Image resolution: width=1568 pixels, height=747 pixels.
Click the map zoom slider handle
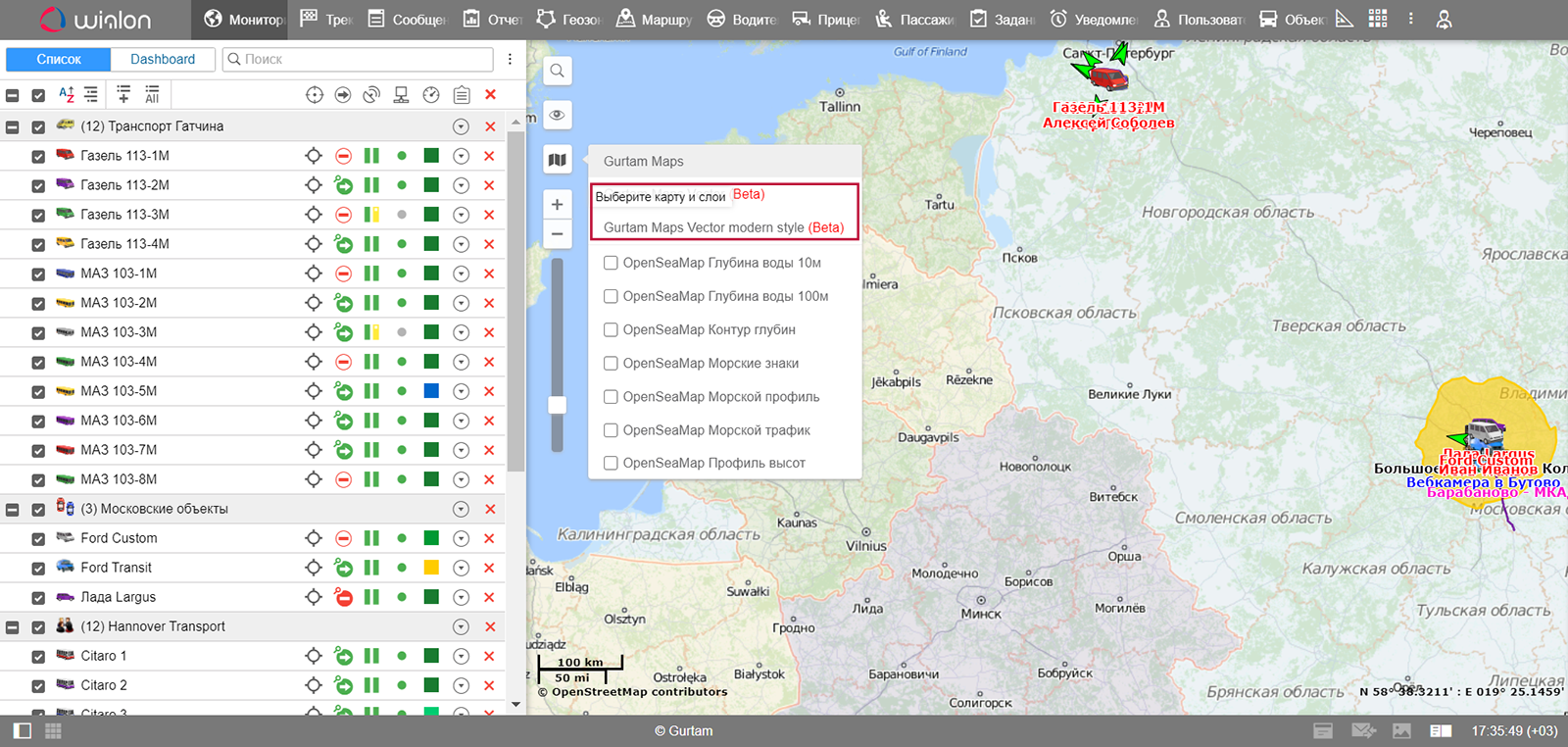pos(557,405)
